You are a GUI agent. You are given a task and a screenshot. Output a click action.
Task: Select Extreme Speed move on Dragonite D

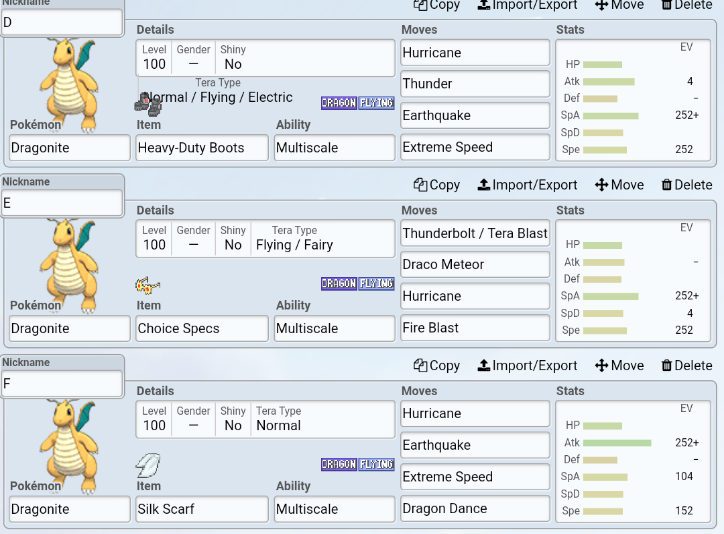[475, 147]
